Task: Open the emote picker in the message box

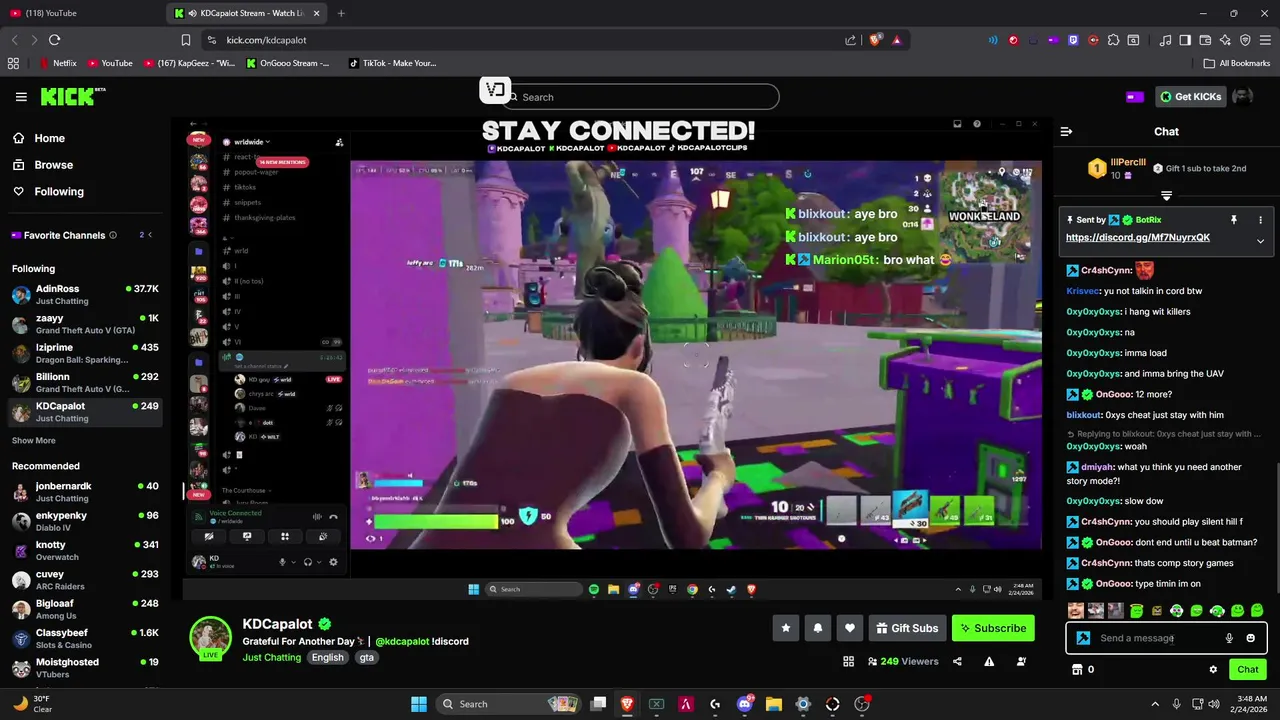Action: pyautogui.click(x=1250, y=638)
